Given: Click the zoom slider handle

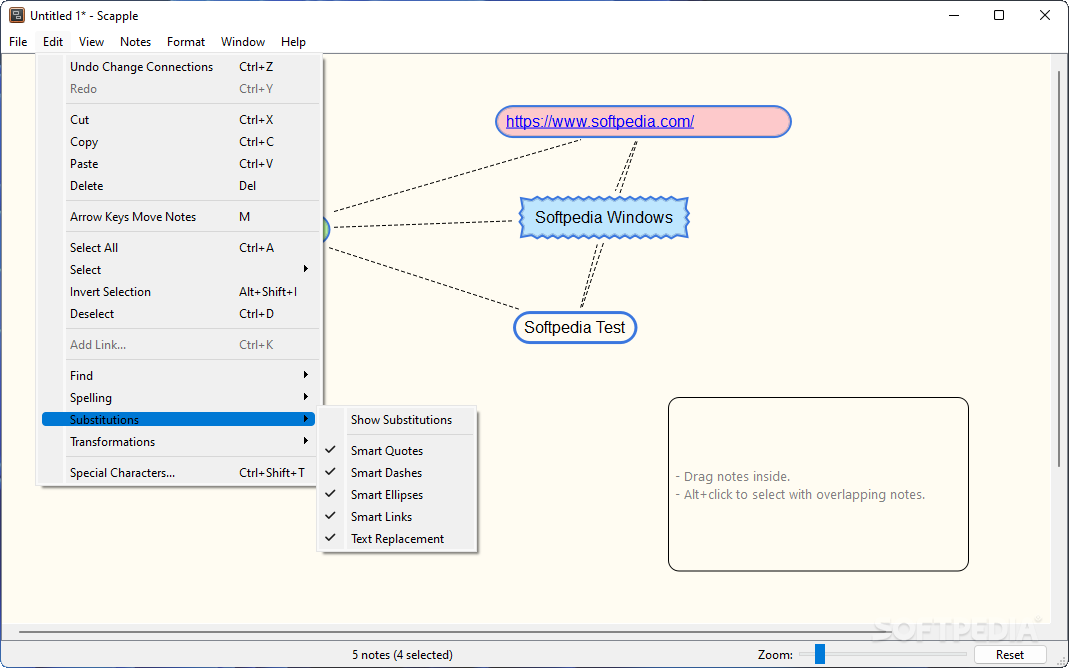Looking at the screenshot, I should [x=820, y=654].
